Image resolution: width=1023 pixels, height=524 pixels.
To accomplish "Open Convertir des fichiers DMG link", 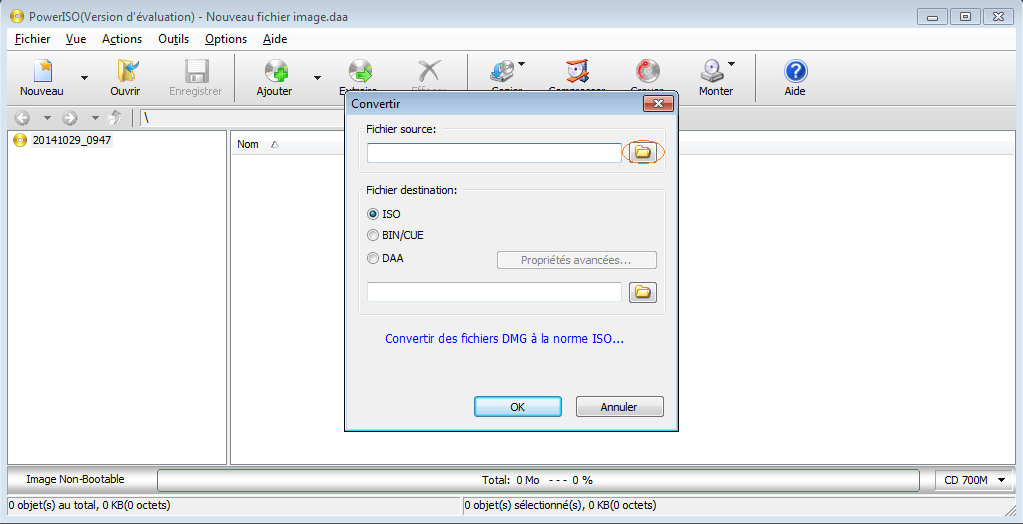I will tap(504, 339).
